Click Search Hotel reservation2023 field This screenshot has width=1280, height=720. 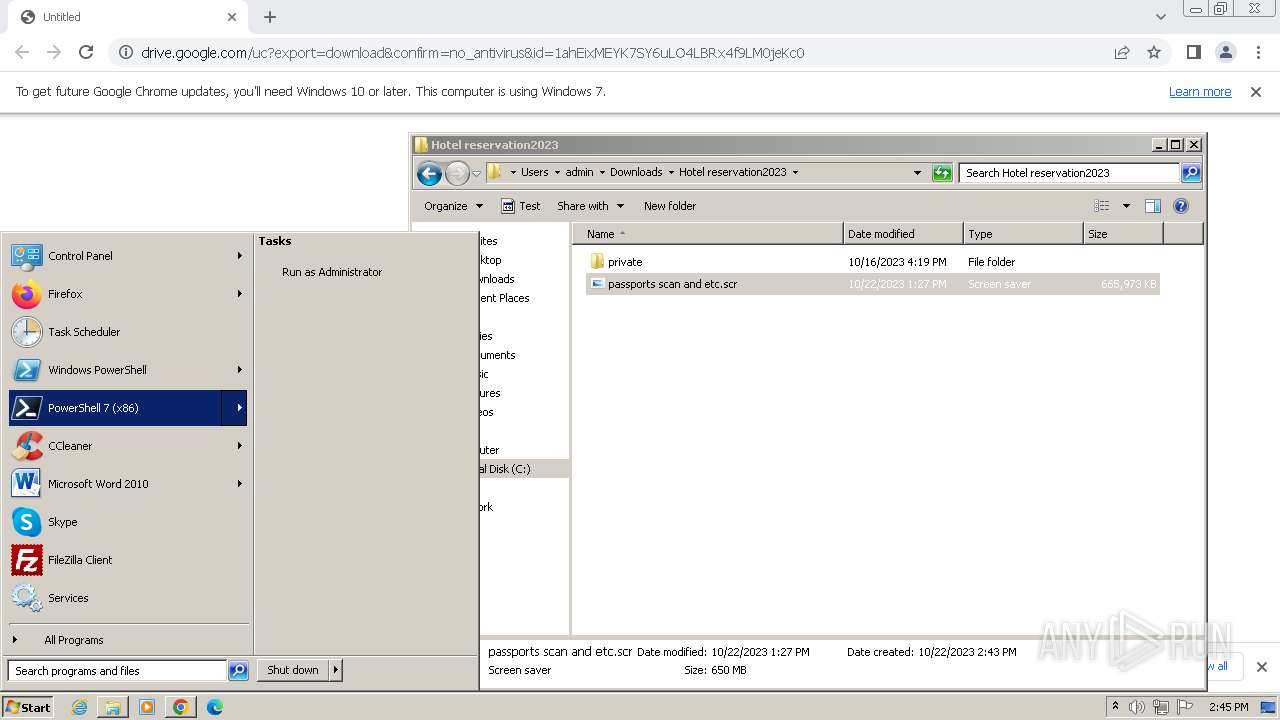pos(1069,173)
